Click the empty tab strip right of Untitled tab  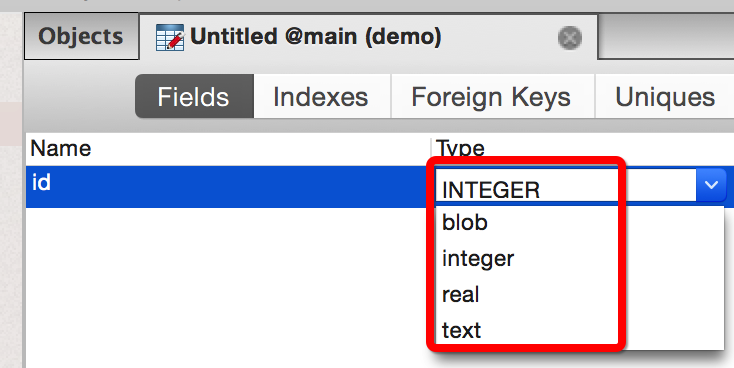[x=666, y=37]
